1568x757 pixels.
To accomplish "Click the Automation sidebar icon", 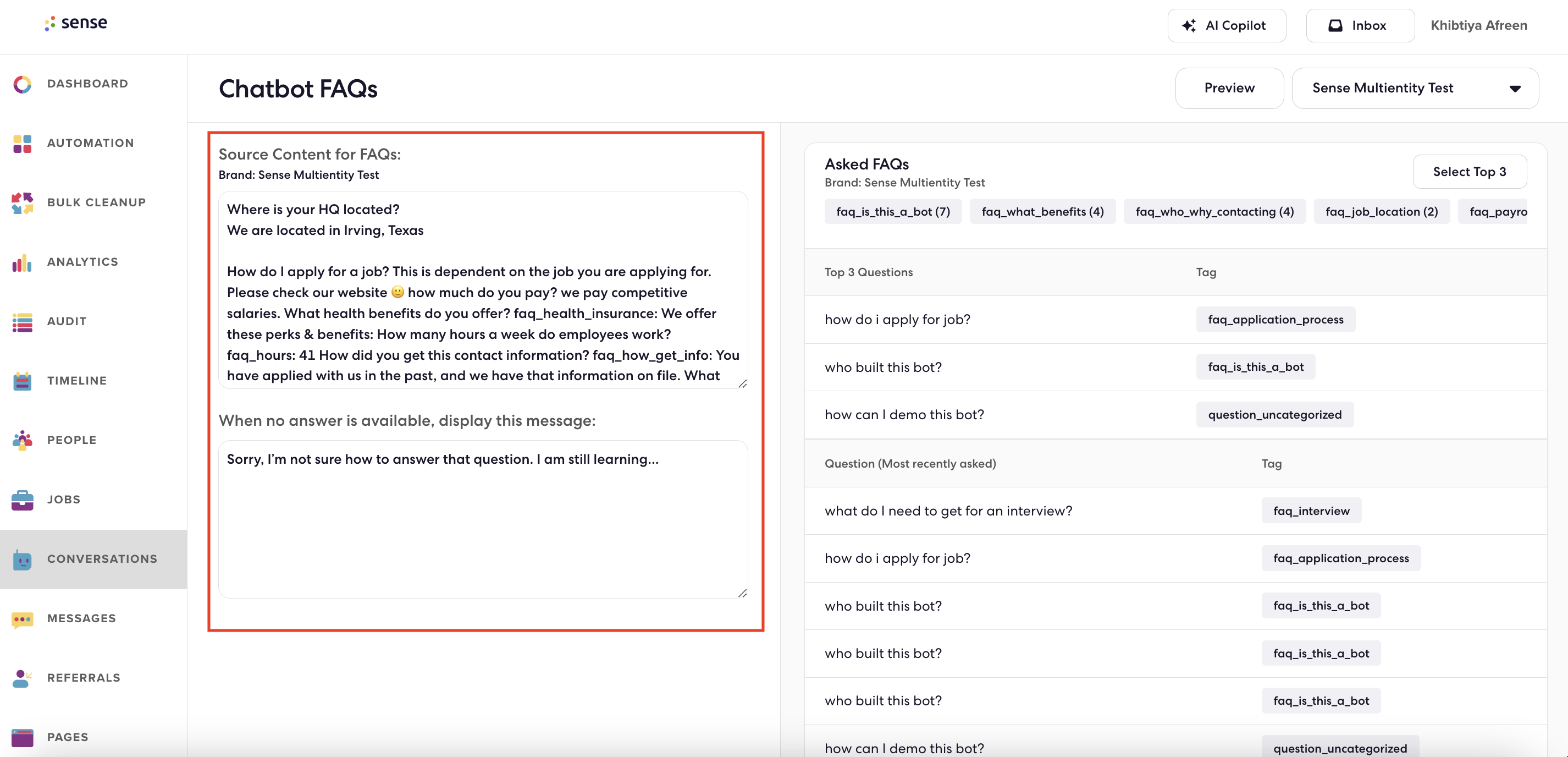I will click(23, 144).
